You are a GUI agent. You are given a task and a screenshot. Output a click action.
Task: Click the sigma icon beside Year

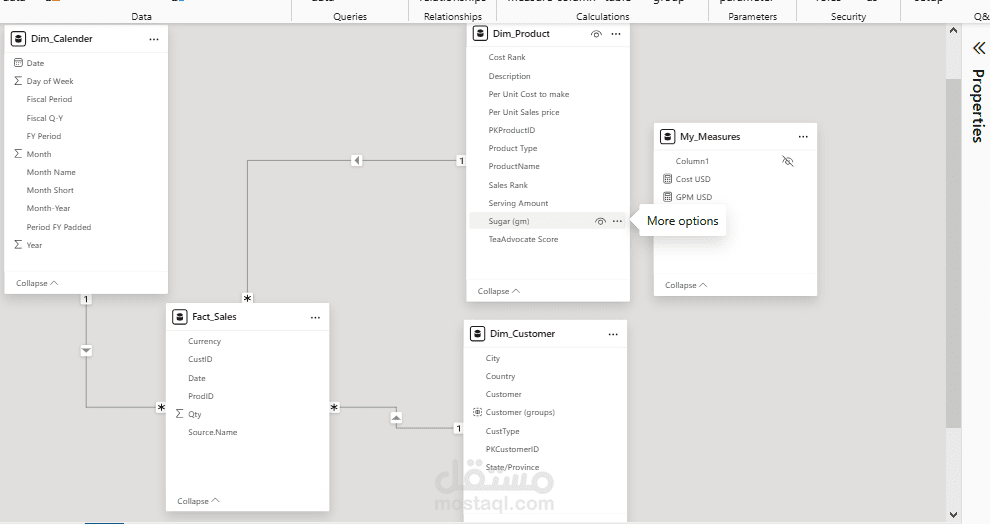pos(18,244)
